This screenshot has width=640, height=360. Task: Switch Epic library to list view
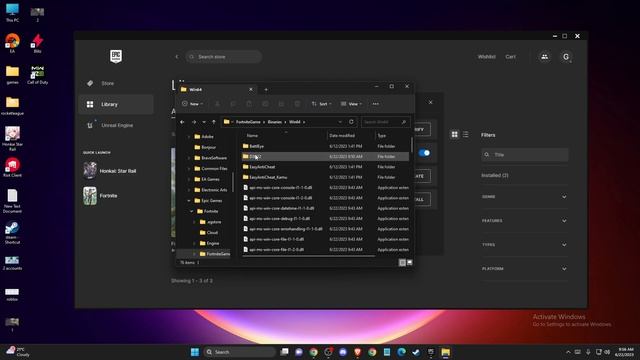point(465,135)
